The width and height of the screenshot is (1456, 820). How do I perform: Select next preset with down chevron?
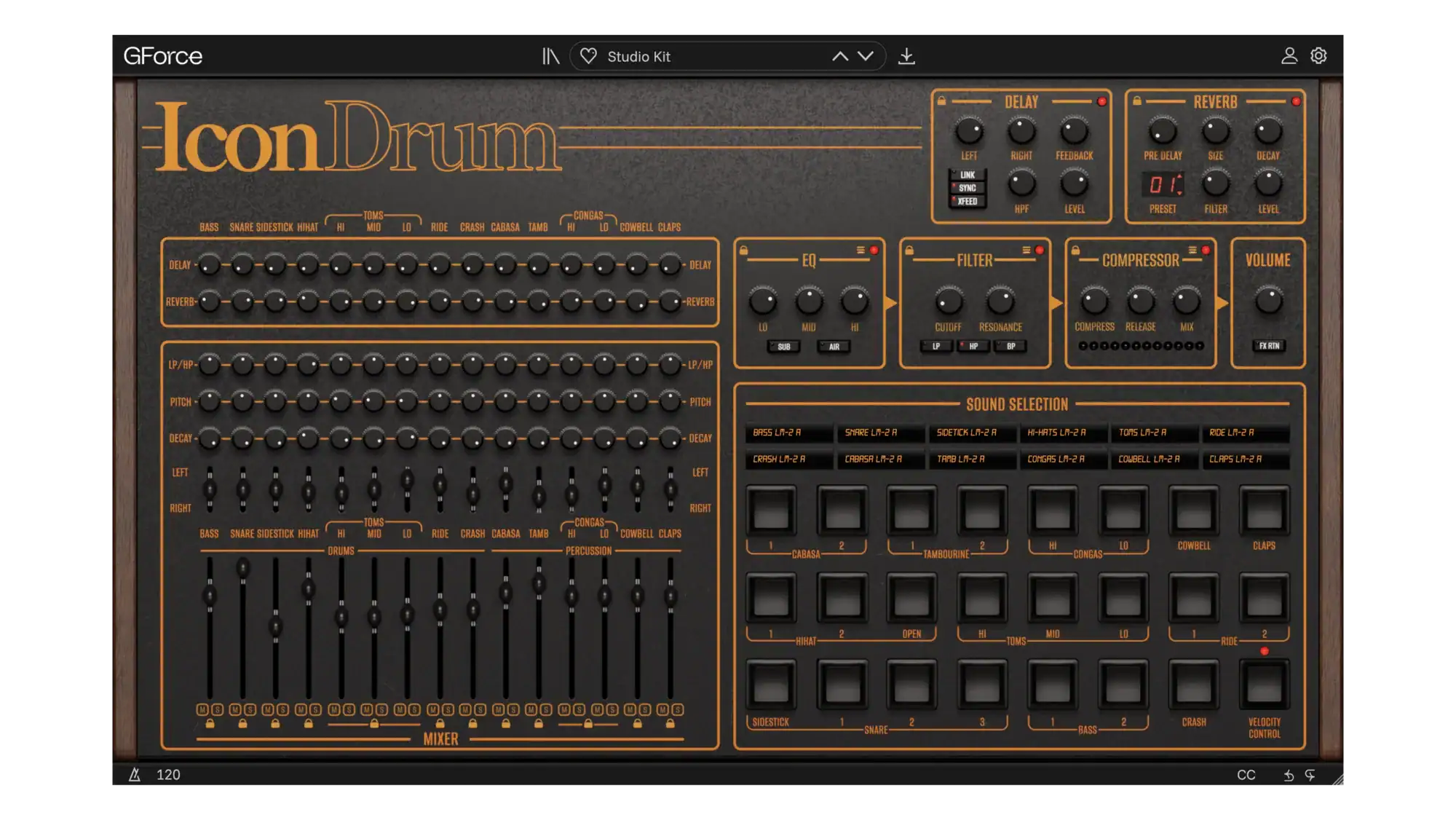click(x=866, y=56)
